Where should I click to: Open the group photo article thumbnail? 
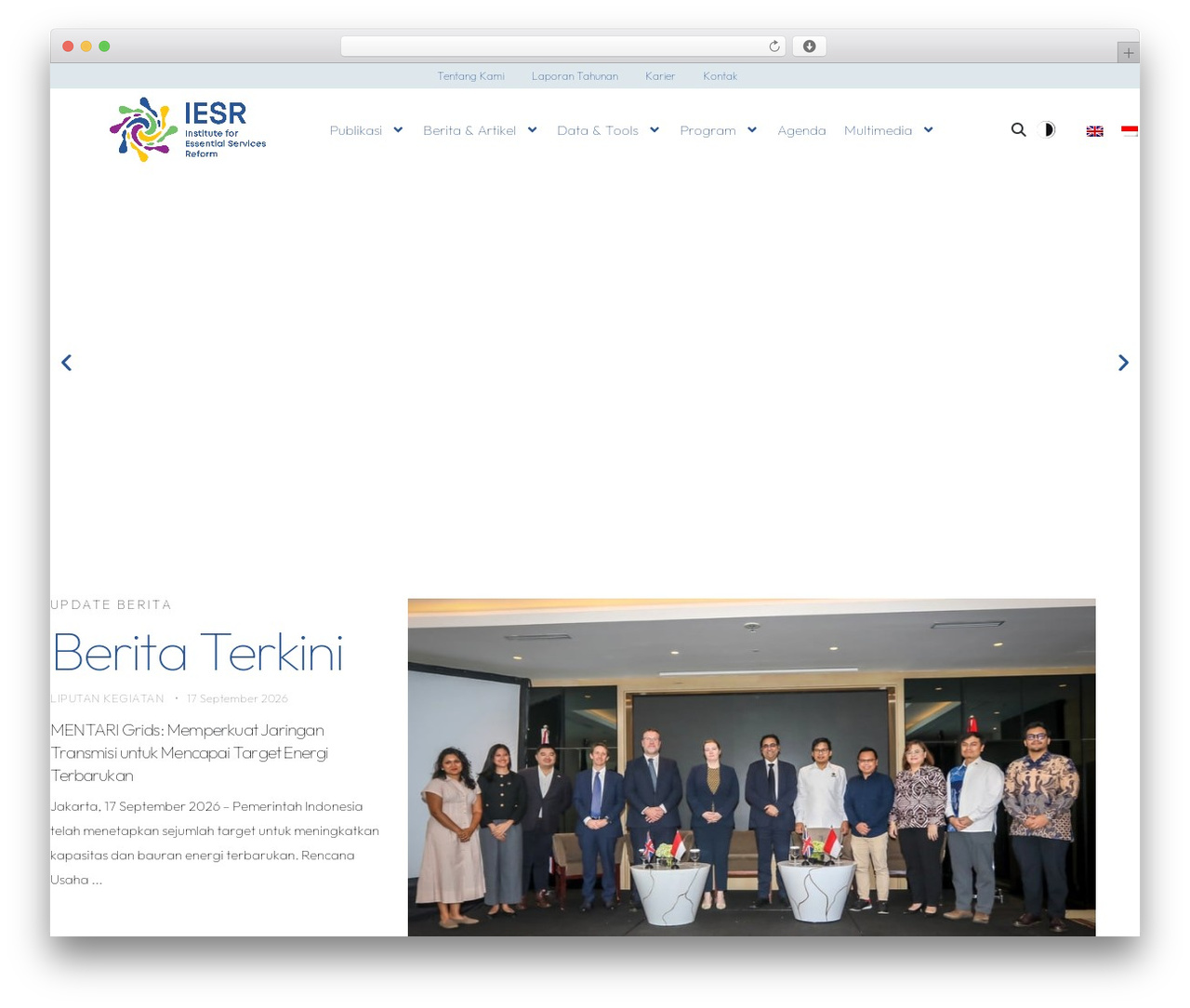[751, 767]
